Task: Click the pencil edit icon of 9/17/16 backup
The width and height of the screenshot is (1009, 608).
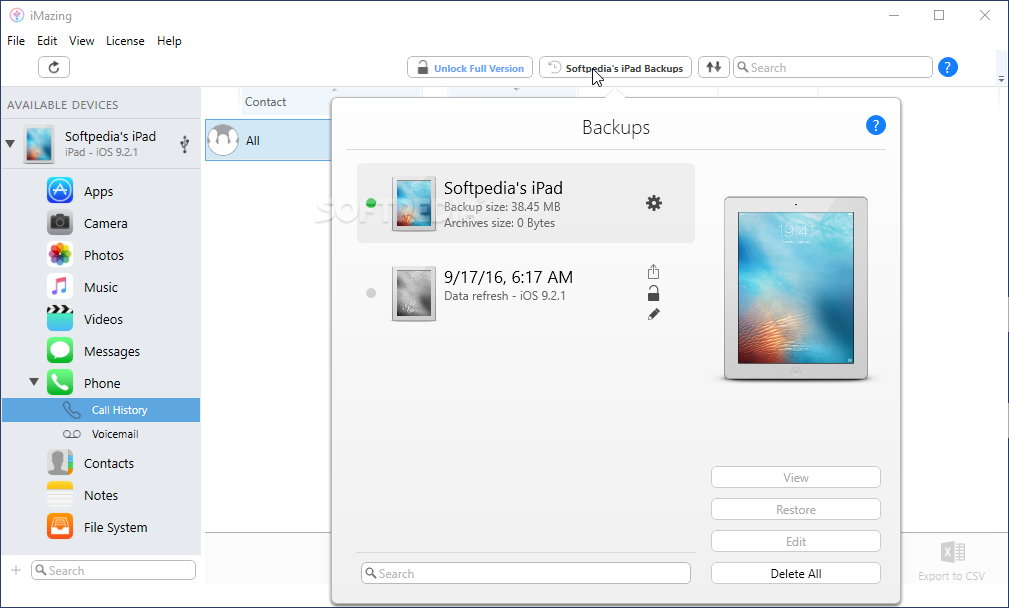Action: pos(653,314)
